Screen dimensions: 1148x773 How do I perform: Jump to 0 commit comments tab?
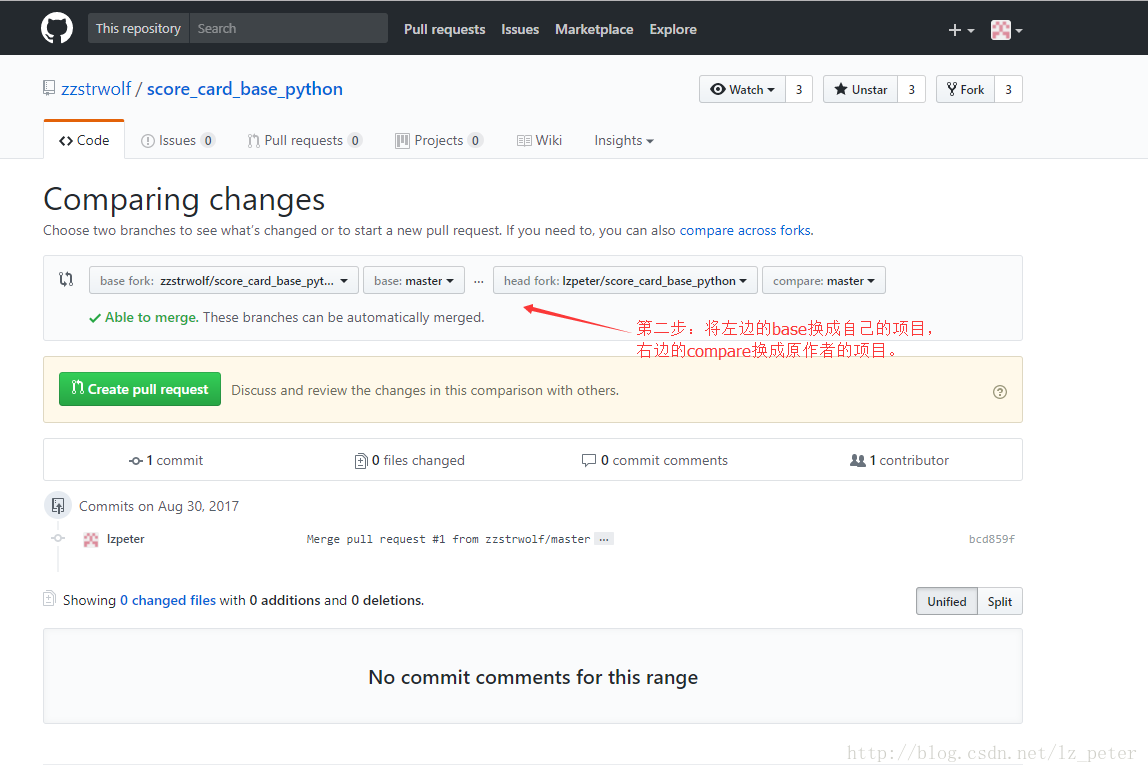point(655,460)
